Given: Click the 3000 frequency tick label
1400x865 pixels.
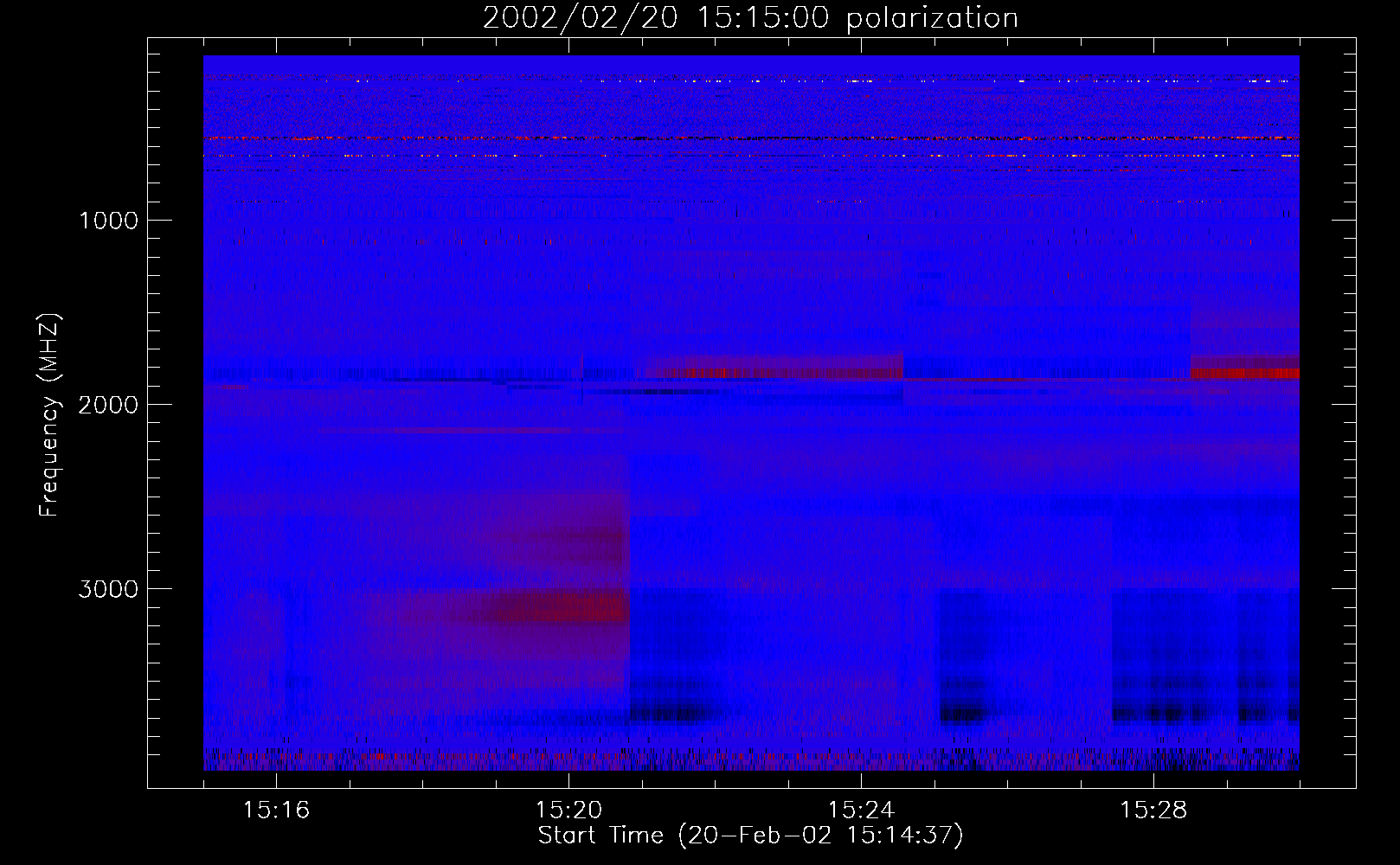Looking at the screenshot, I should coord(108,589).
